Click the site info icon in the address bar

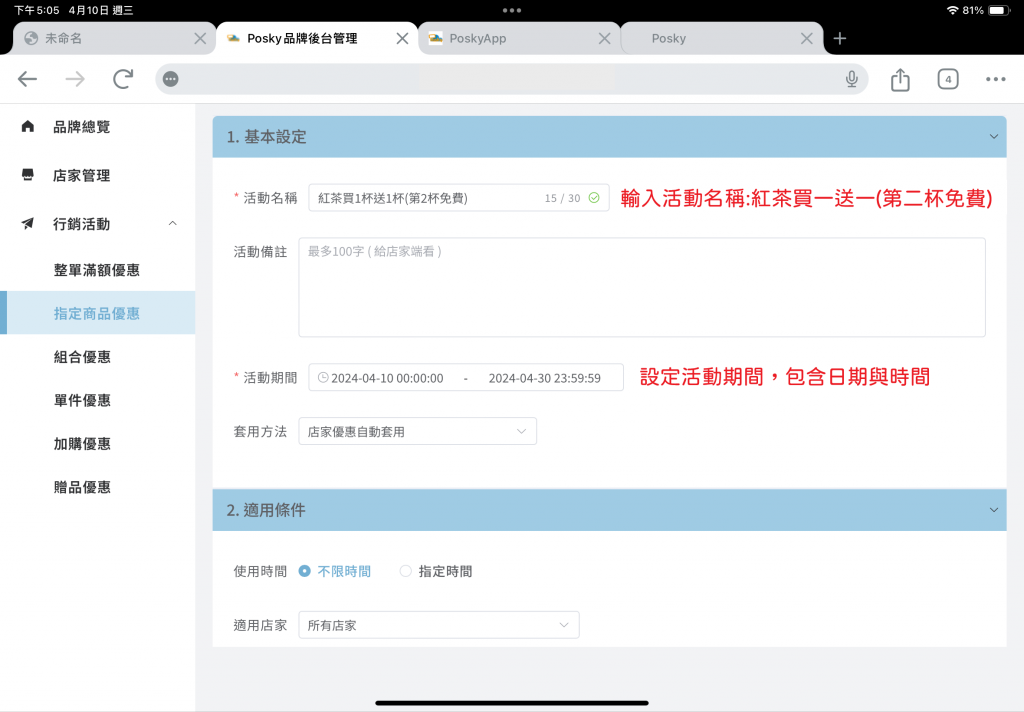coord(170,79)
